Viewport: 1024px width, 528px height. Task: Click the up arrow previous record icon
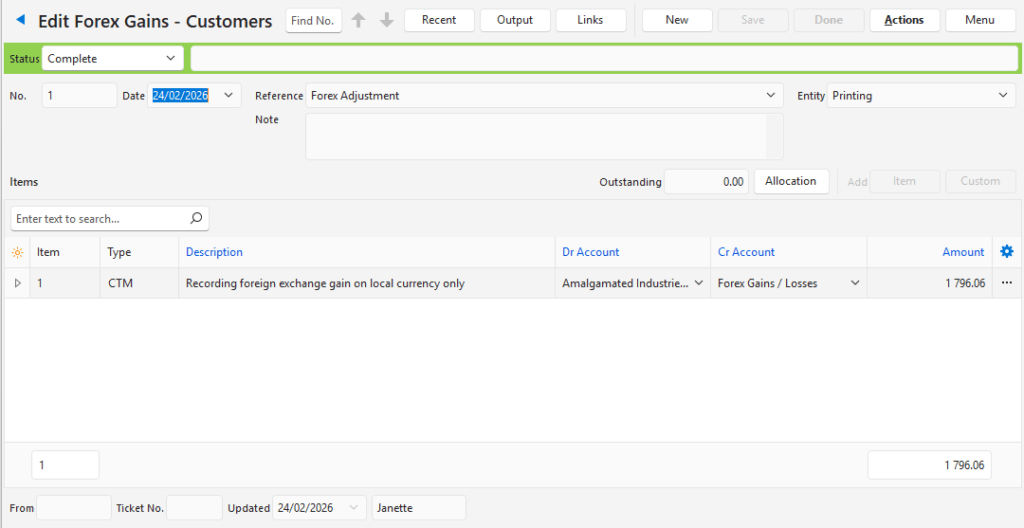[358, 20]
